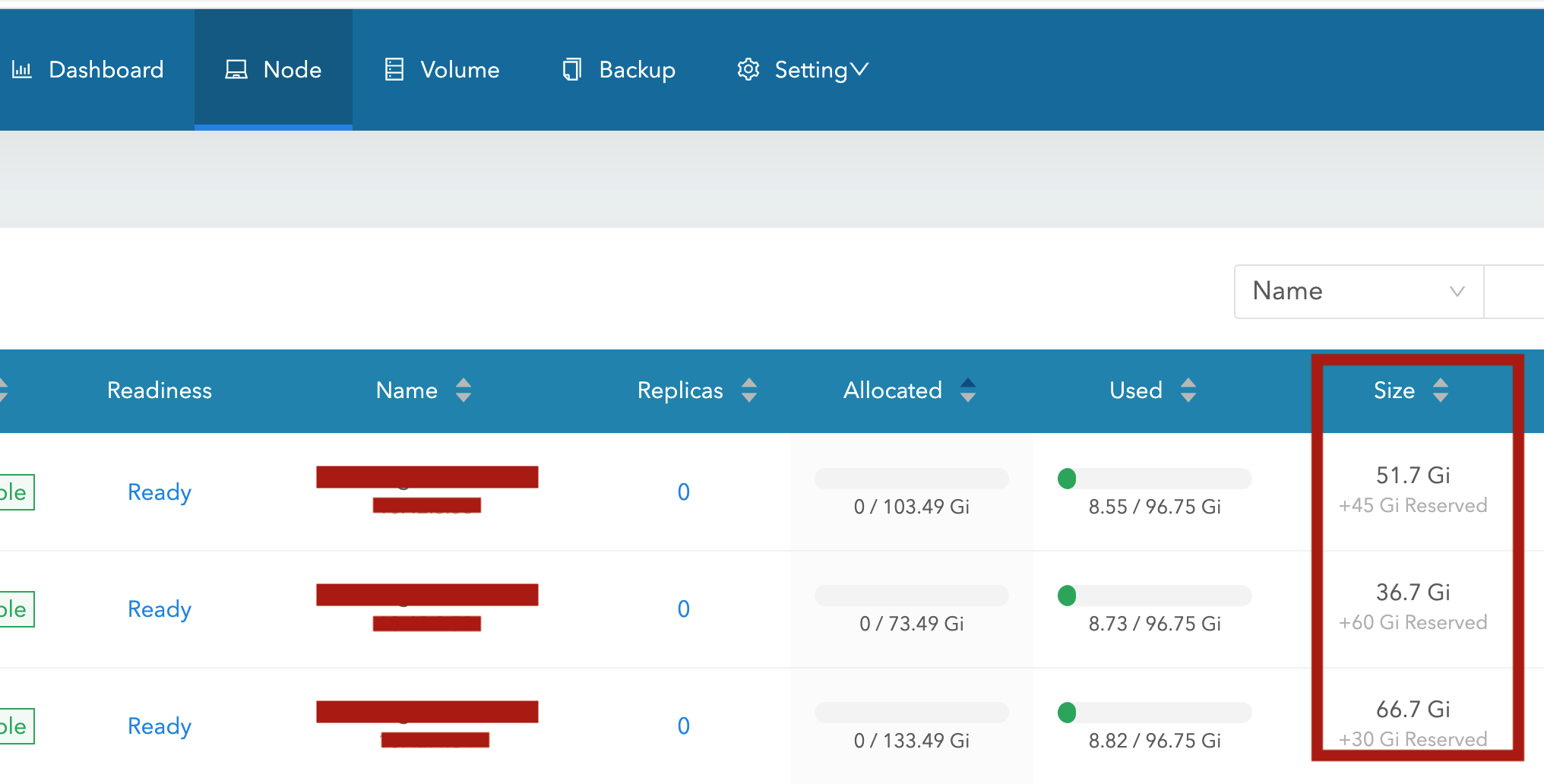Switch to the Volume tab
1544x784 pixels.
coord(441,69)
